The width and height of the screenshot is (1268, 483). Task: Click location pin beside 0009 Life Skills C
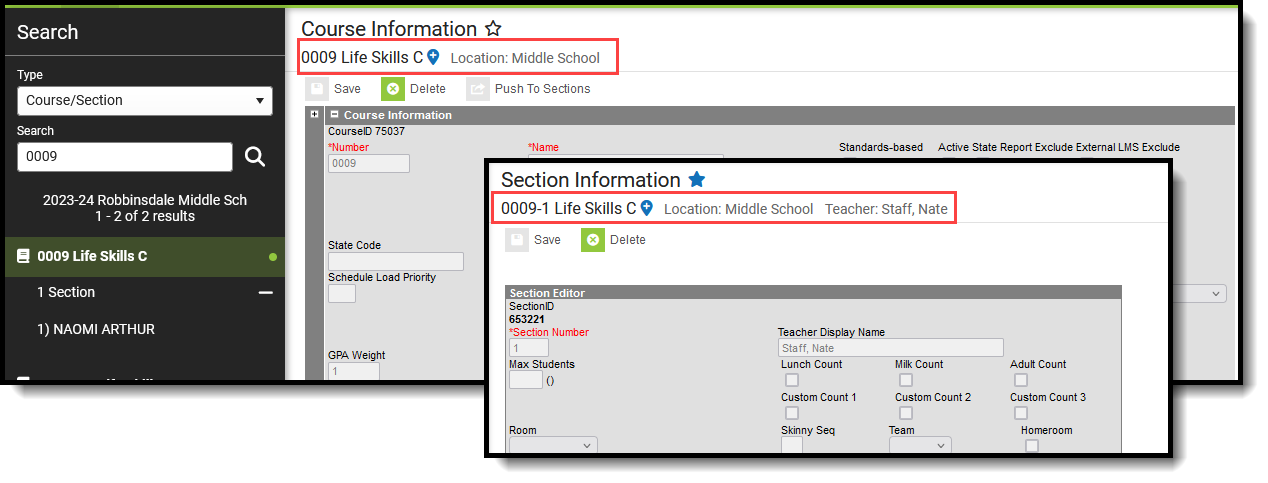click(x=433, y=58)
